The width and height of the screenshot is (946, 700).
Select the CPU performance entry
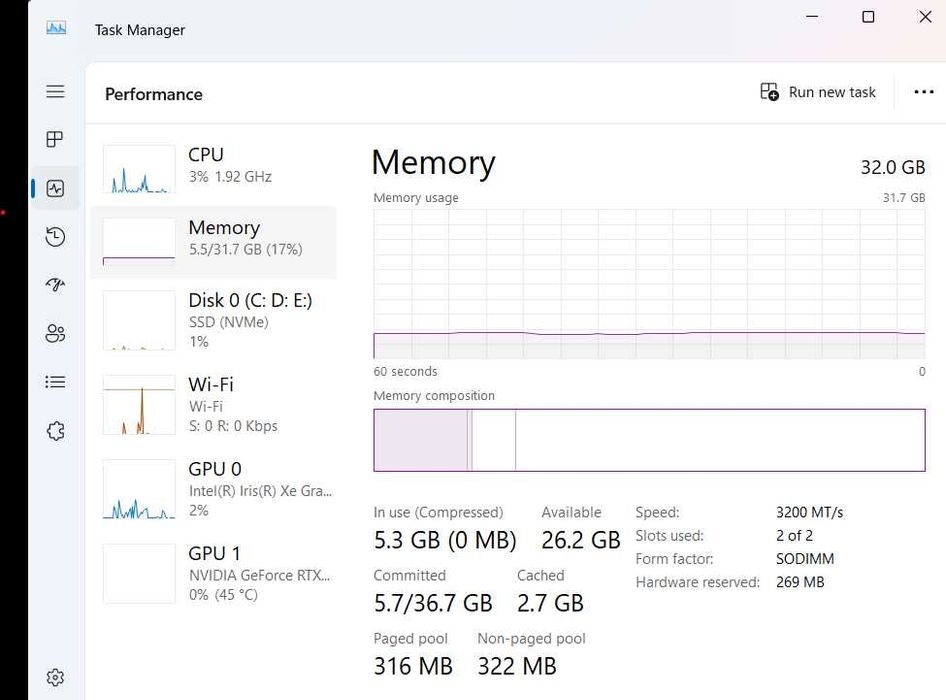pyautogui.click(x=213, y=165)
